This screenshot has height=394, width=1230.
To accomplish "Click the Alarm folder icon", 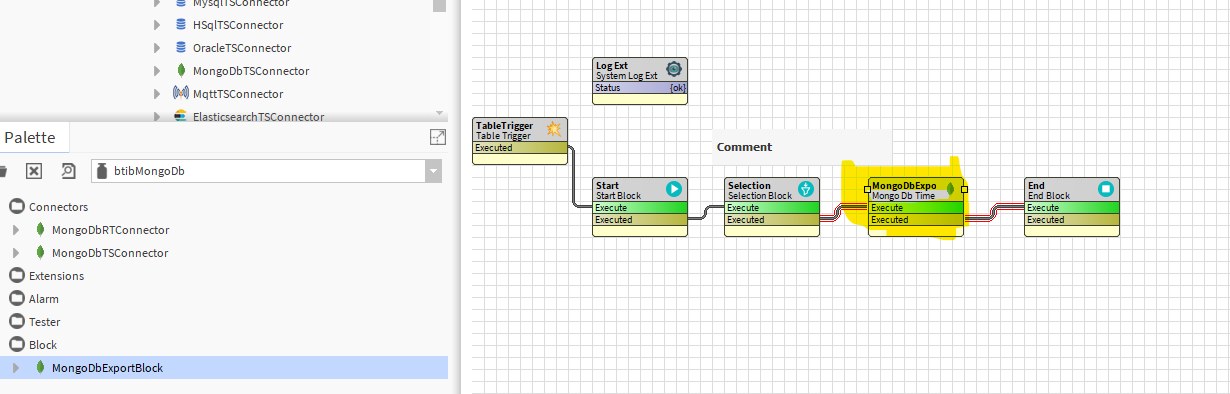I will (16, 299).
